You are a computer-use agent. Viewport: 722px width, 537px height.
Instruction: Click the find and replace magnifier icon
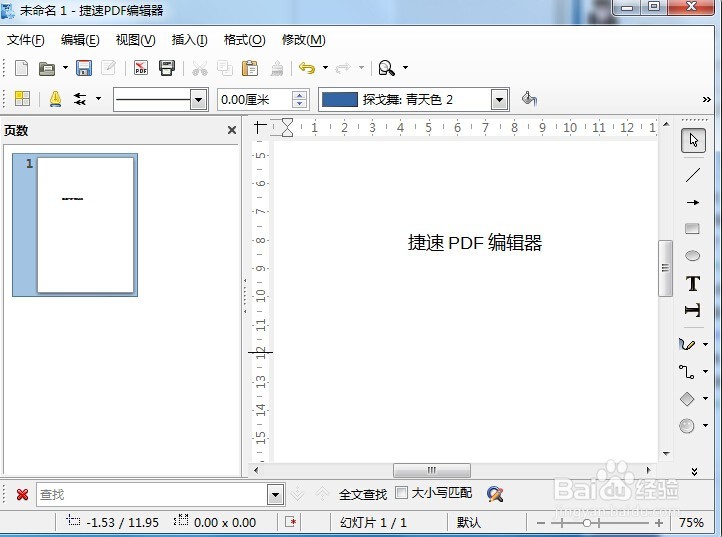(x=495, y=494)
